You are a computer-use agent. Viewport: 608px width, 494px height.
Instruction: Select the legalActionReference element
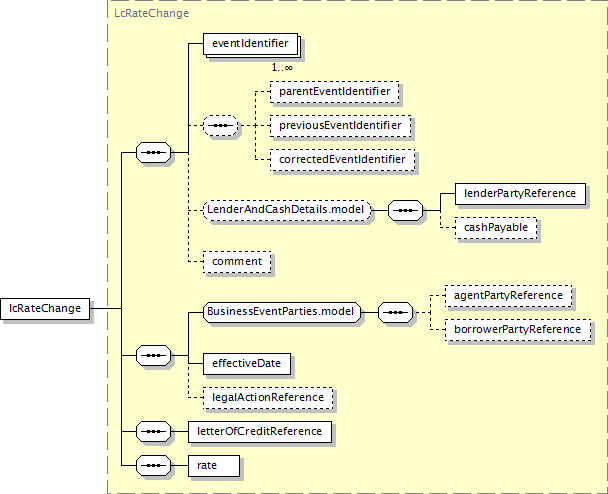[268, 398]
